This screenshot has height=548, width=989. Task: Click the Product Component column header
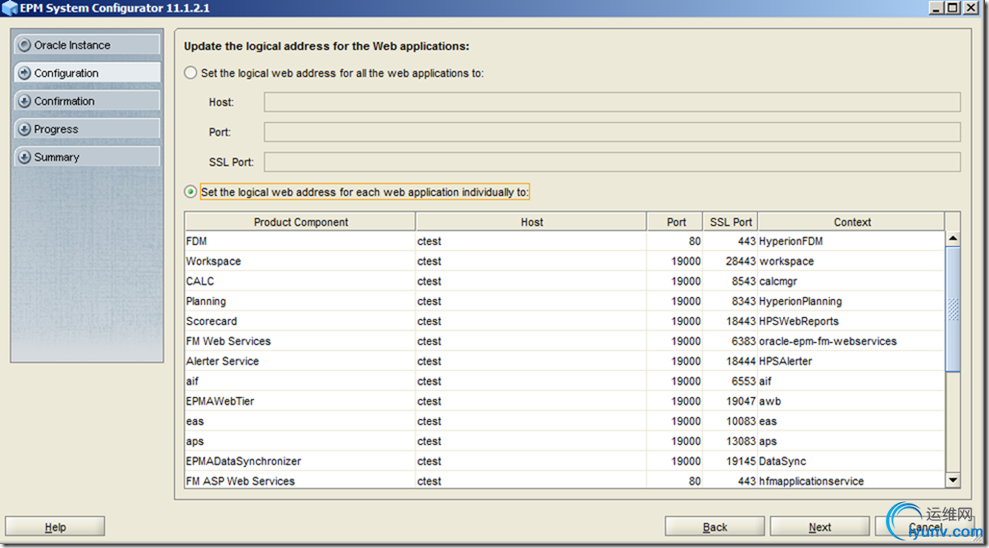[x=300, y=222]
